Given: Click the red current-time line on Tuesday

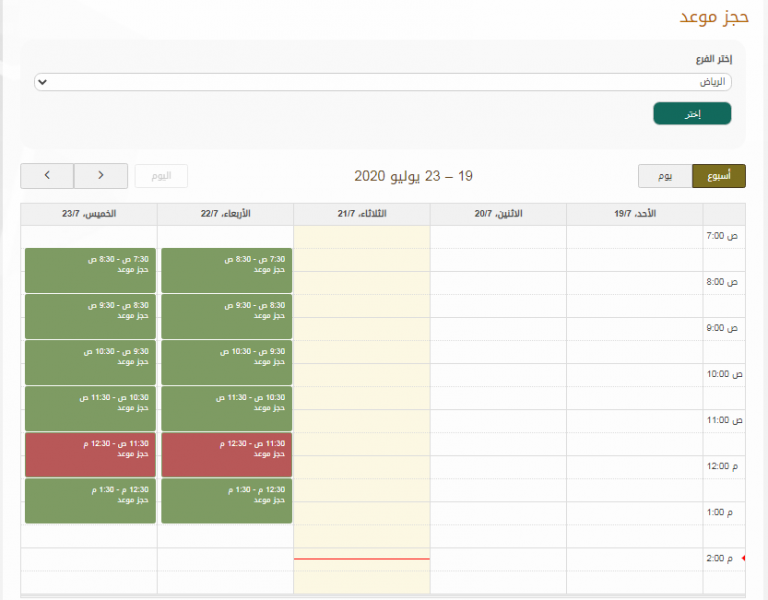Looking at the screenshot, I should [x=362, y=559].
